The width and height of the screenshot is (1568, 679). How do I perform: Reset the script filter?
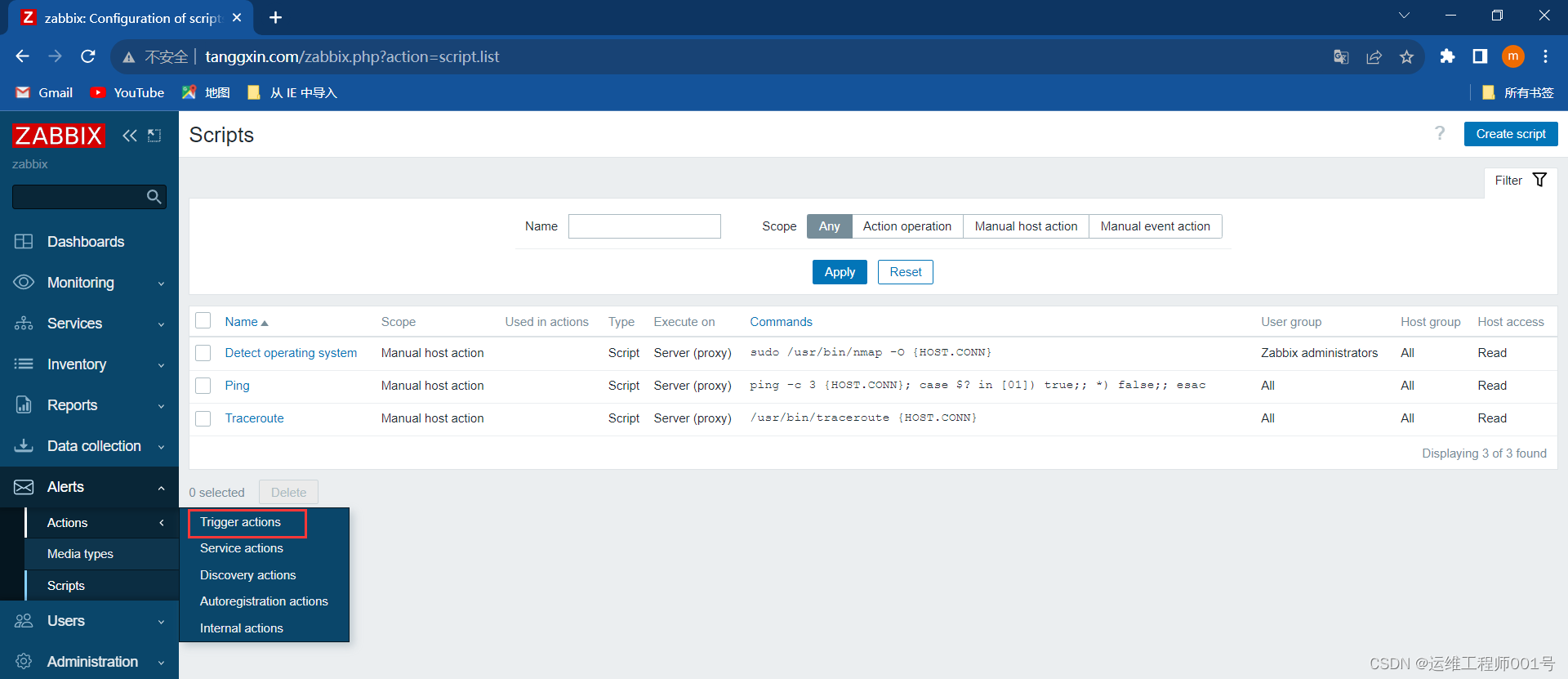pos(906,272)
